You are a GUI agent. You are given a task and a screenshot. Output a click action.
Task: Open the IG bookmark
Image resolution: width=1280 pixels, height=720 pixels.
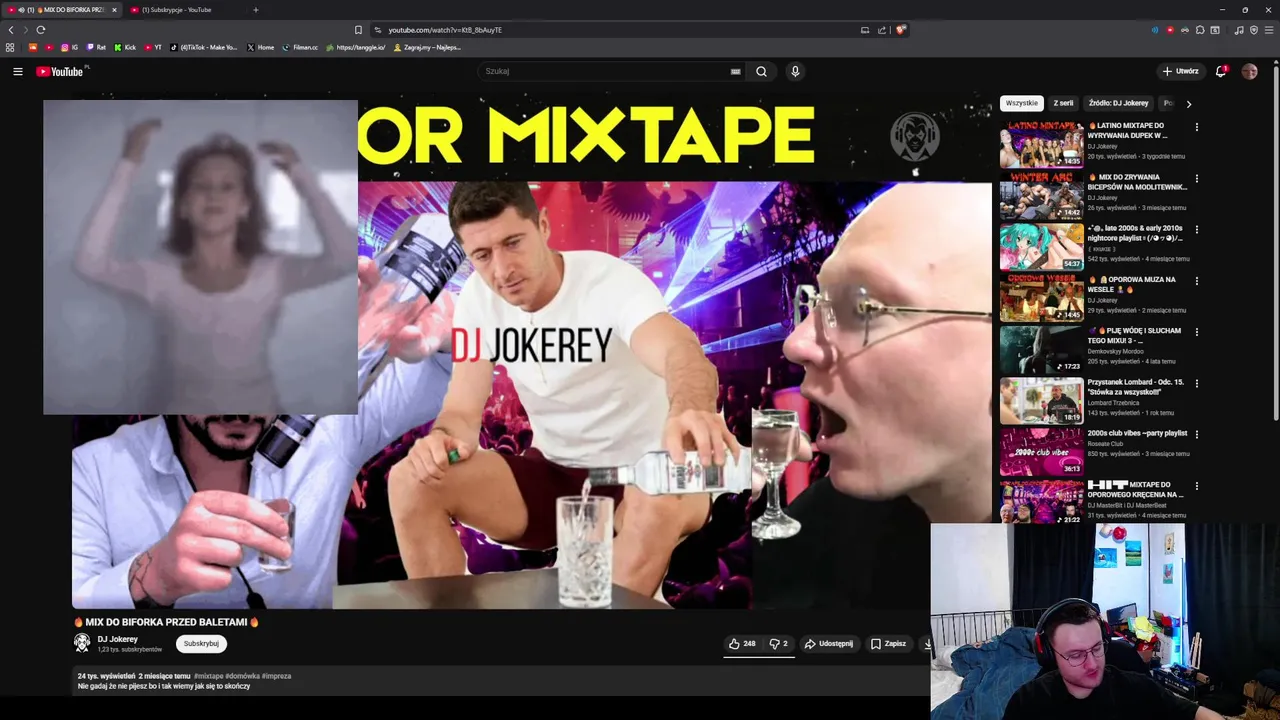[x=70, y=47]
